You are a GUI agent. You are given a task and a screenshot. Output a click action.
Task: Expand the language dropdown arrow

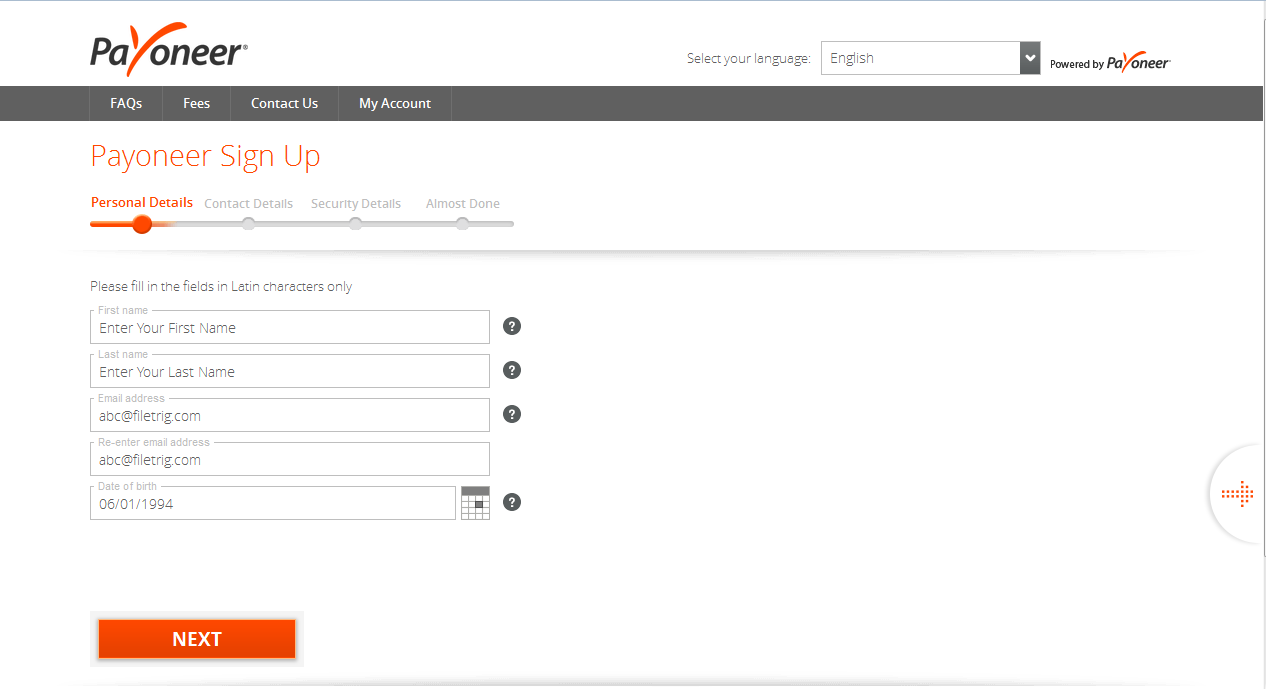click(1030, 58)
